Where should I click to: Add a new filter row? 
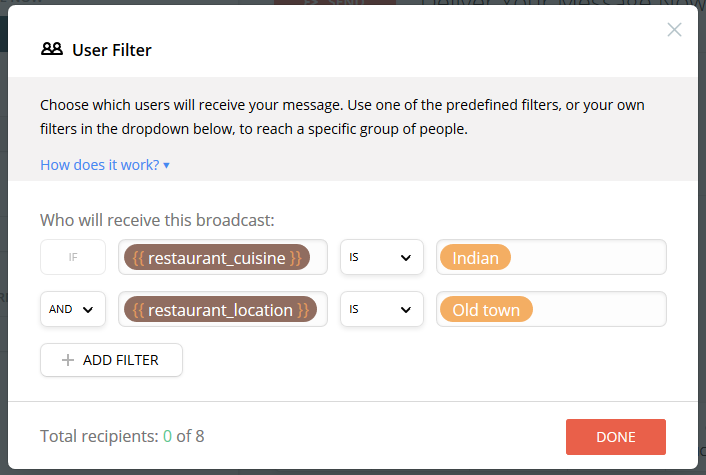pyautogui.click(x=111, y=360)
